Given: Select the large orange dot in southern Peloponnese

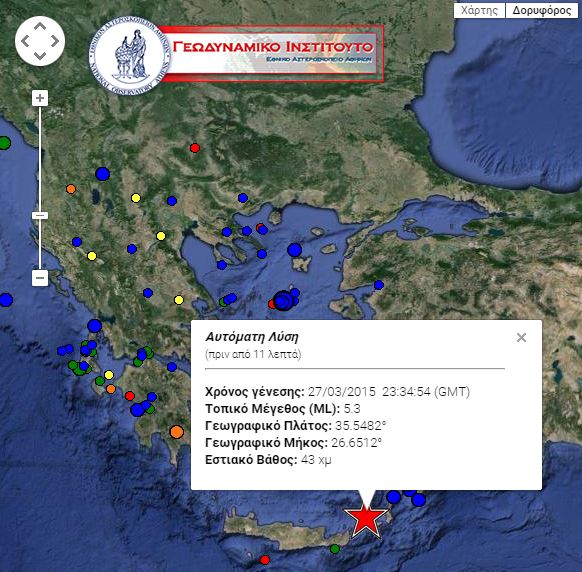Looking at the screenshot, I should coord(177,432).
